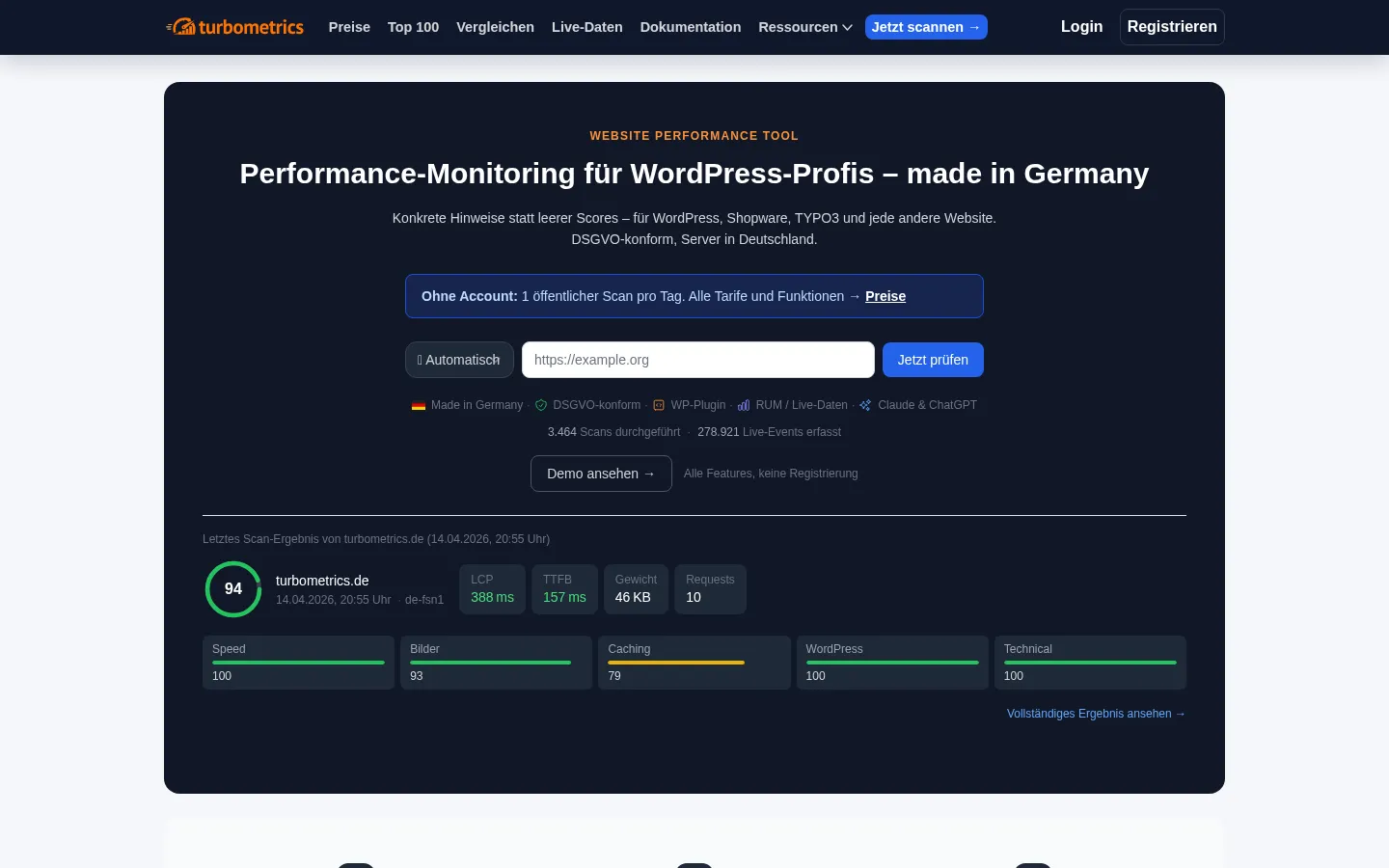Click the Registrieren button
This screenshot has height=868, width=1389.
(1172, 27)
